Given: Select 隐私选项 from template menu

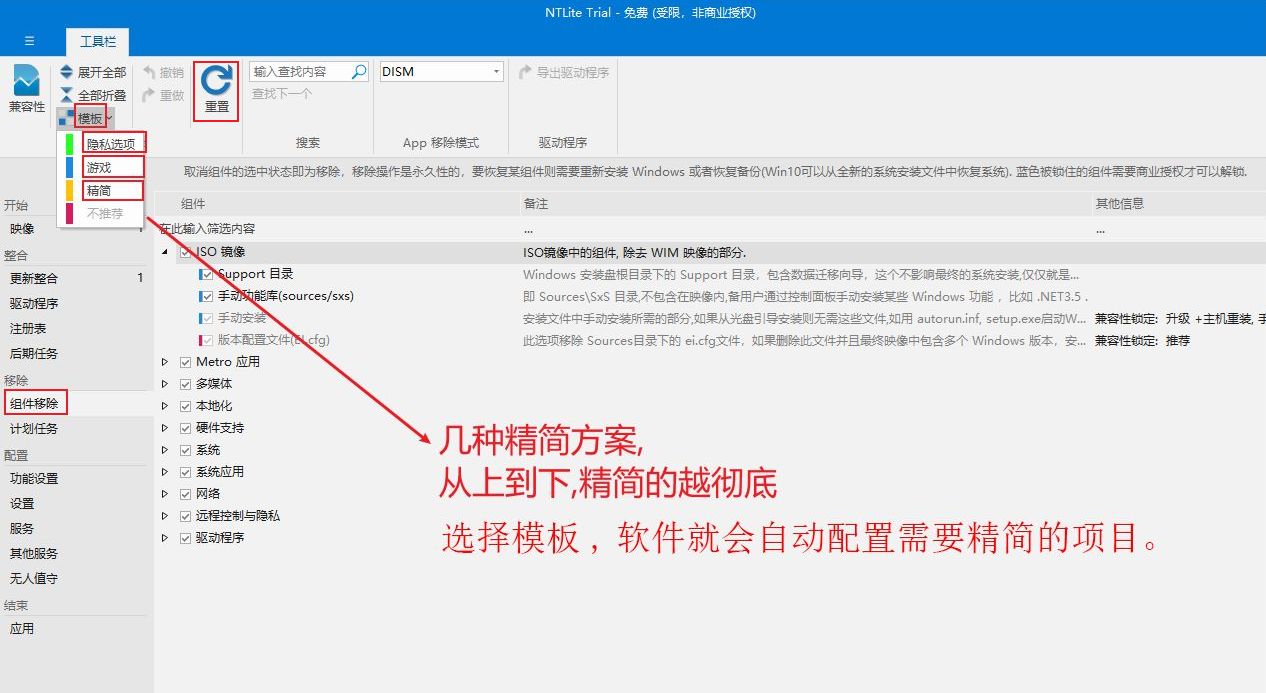Looking at the screenshot, I should 111,144.
